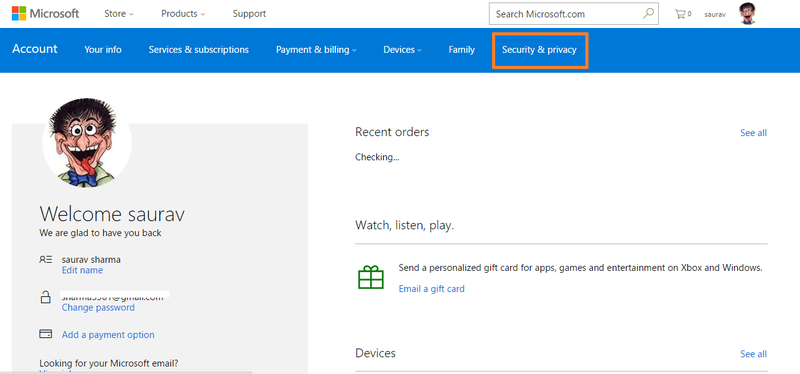This screenshot has width=800, height=374.
Task: Click the Email a gift card link
Action: [432, 289]
